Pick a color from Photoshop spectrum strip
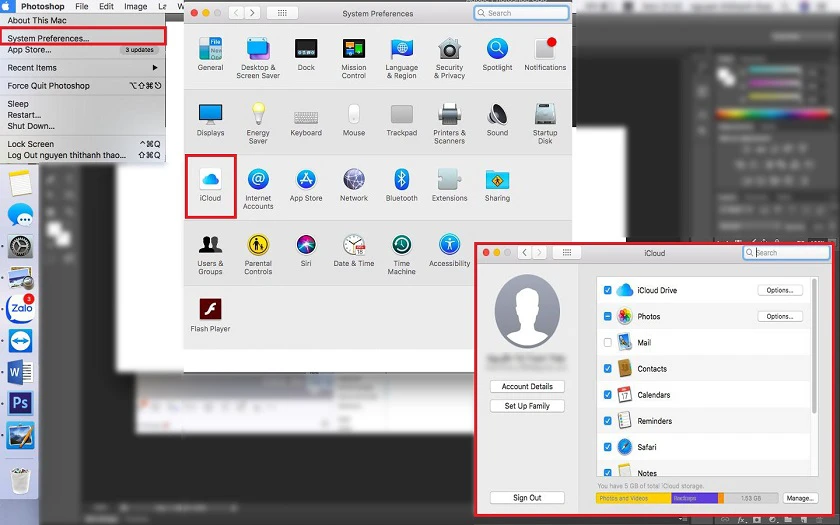The height and width of the screenshot is (525, 840). (x=772, y=114)
